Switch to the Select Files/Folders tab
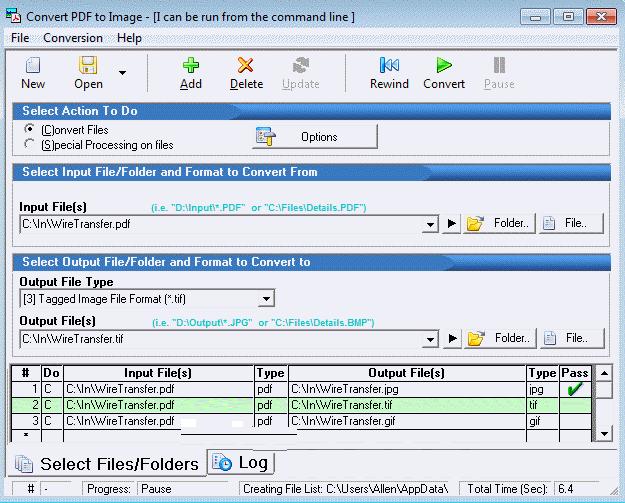Image resolution: width=625 pixels, height=503 pixels. click(x=107, y=464)
